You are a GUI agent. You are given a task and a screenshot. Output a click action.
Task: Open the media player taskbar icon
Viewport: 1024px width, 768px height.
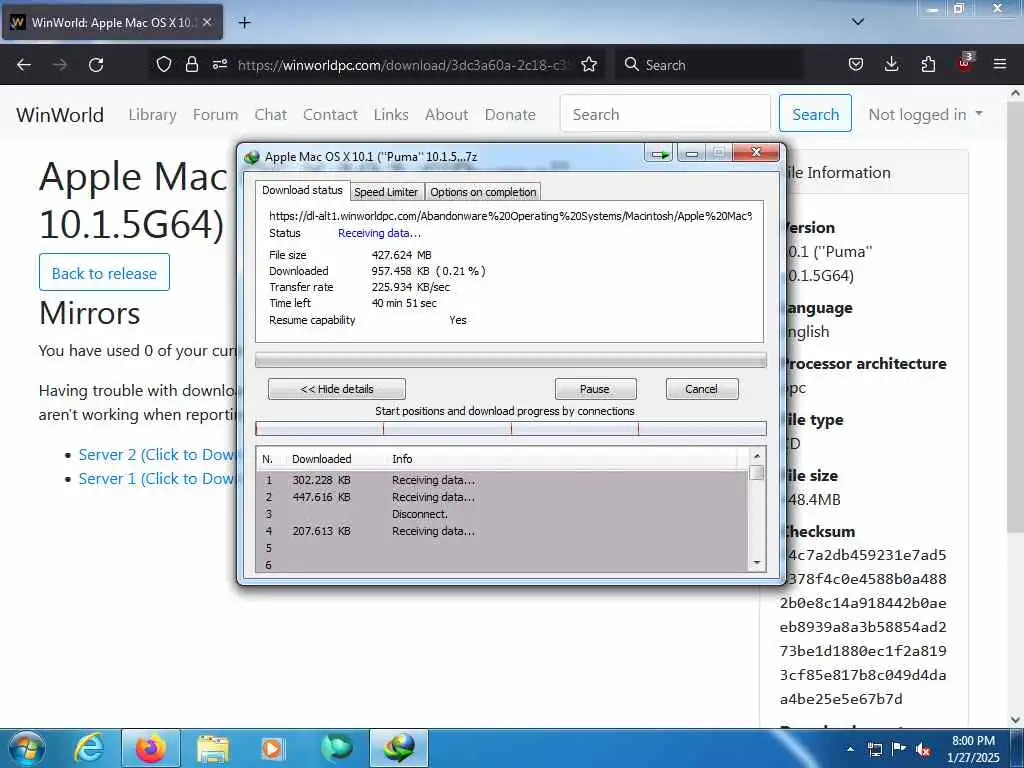[272, 748]
